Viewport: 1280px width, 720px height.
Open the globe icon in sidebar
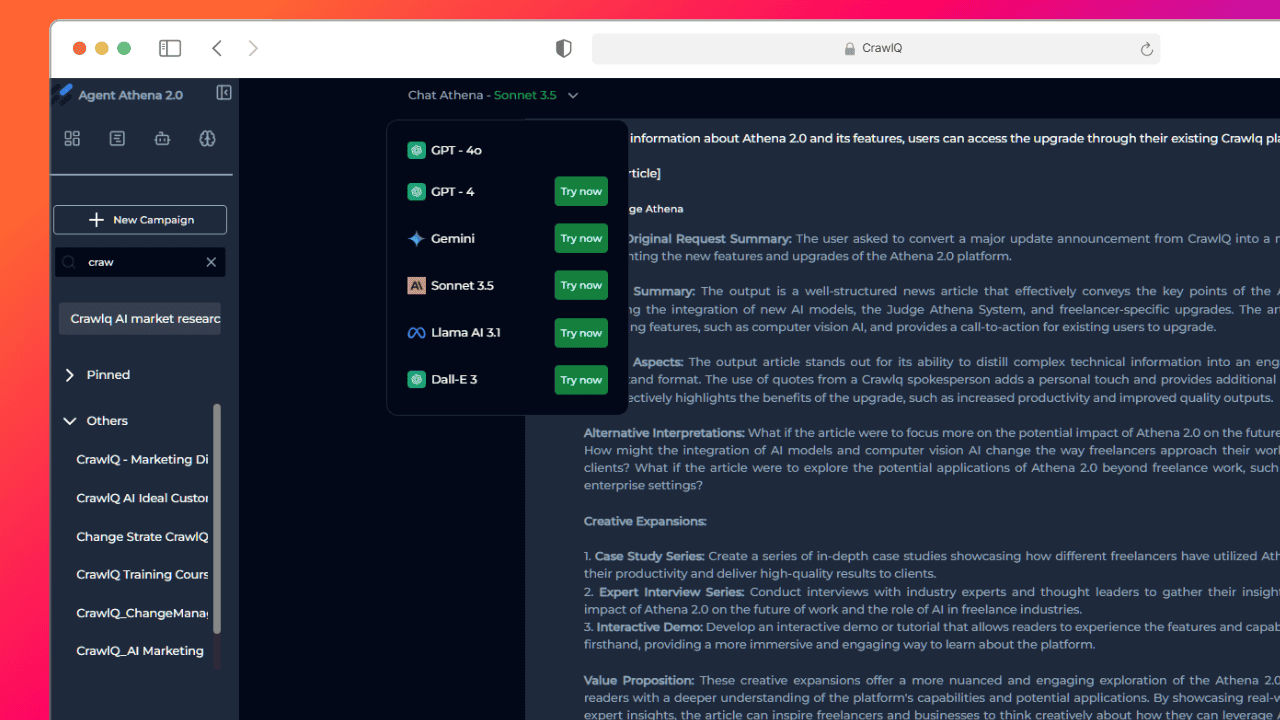[207, 139]
